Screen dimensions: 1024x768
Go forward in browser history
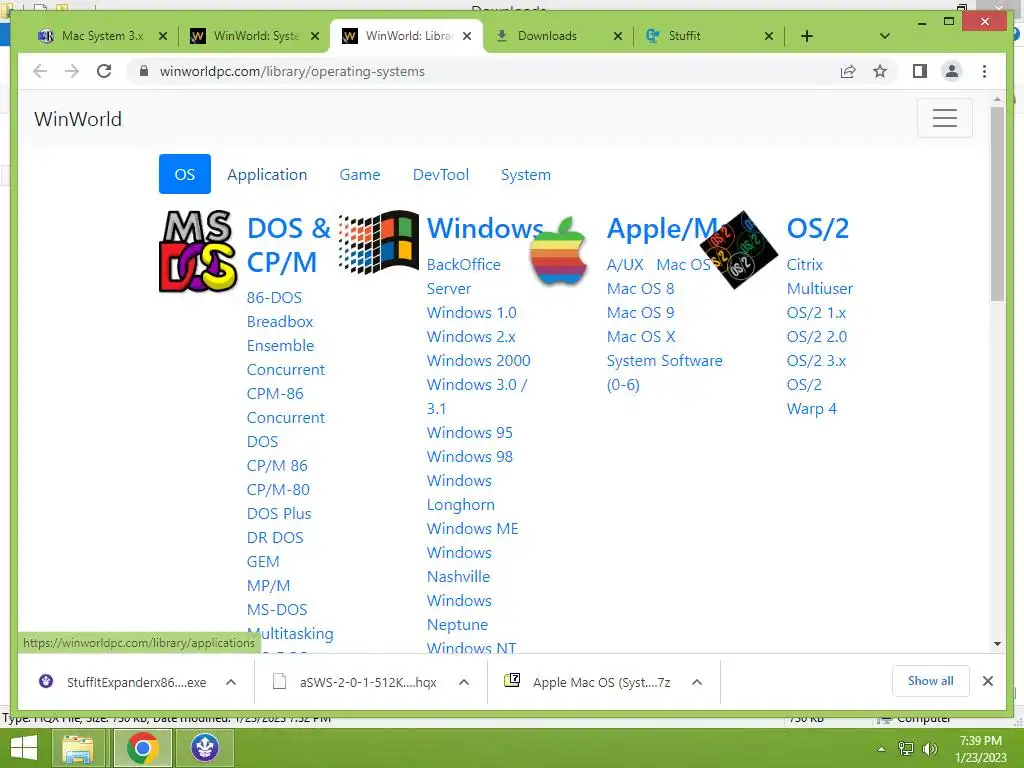[x=72, y=71]
